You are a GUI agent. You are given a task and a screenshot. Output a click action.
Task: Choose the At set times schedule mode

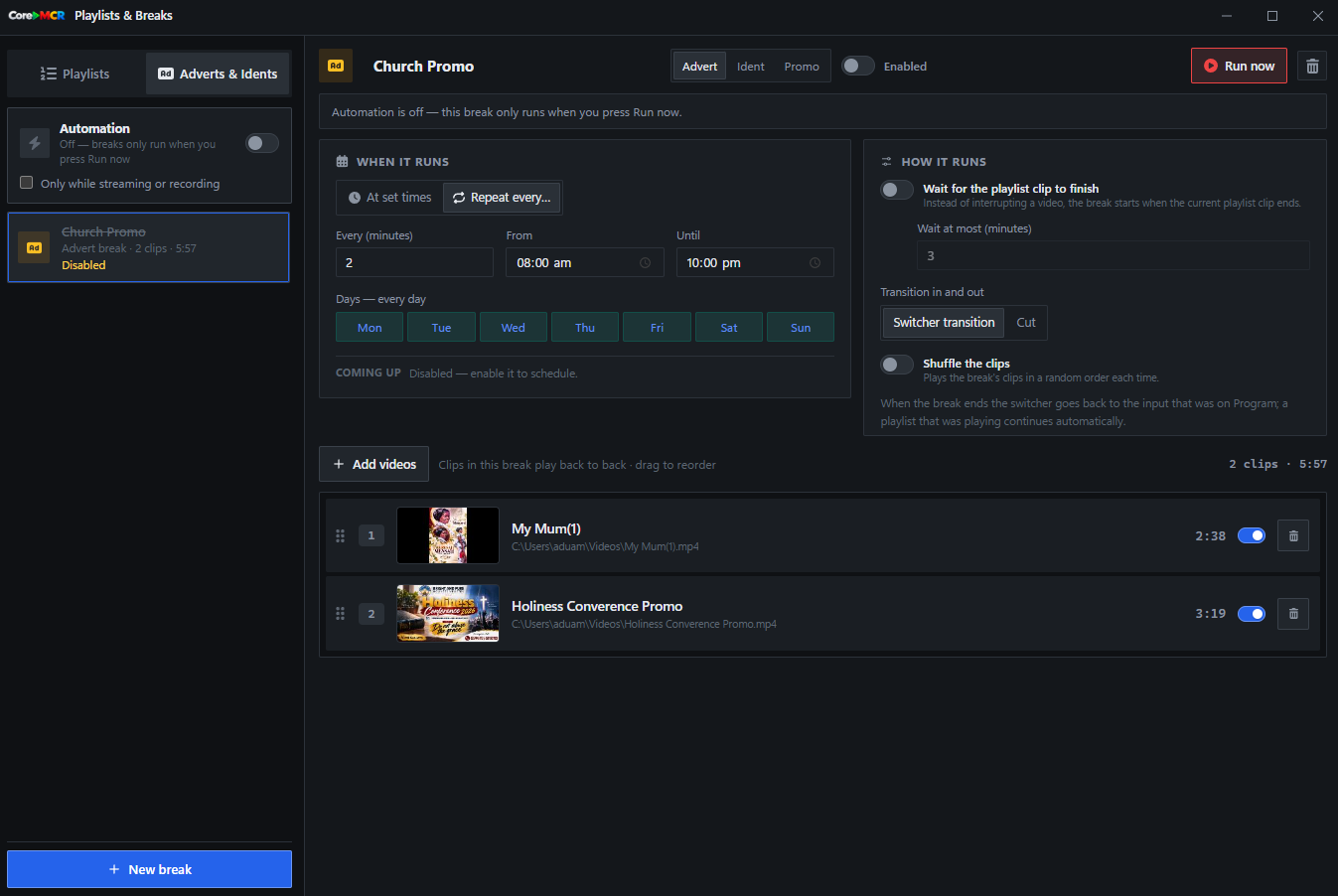pos(389,198)
